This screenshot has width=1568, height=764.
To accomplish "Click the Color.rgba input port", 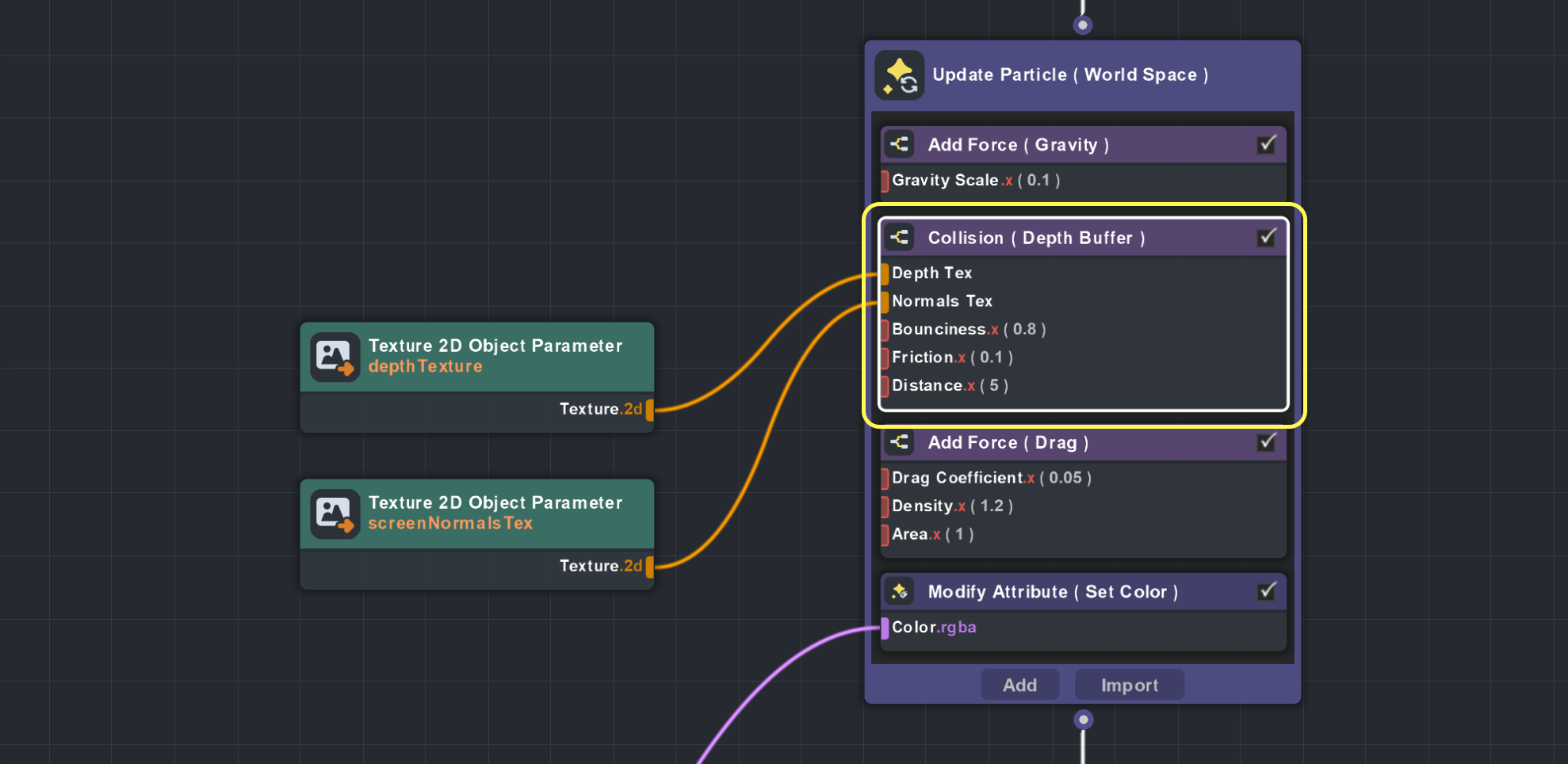I will click(x=885, y=628).
